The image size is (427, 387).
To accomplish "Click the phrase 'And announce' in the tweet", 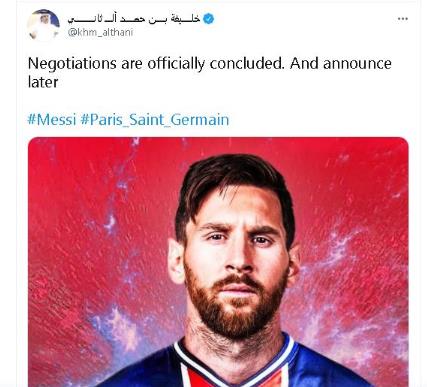I will (x=341, y=63).
